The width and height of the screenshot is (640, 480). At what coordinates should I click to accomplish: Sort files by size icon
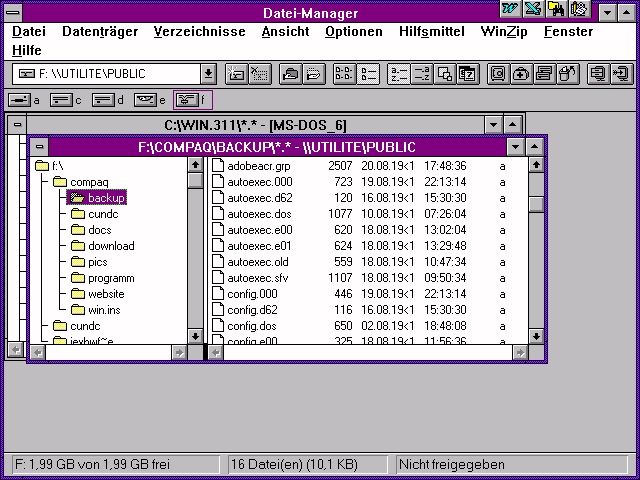445,74
